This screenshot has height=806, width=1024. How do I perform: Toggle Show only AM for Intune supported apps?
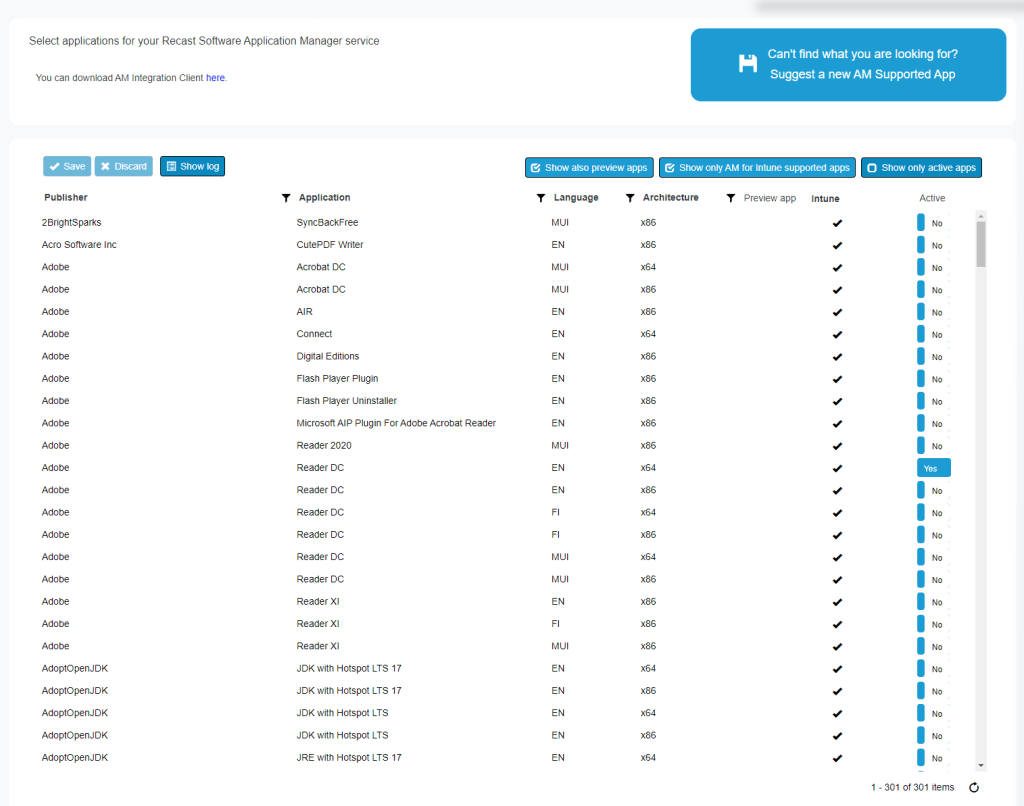pos(670,168)
